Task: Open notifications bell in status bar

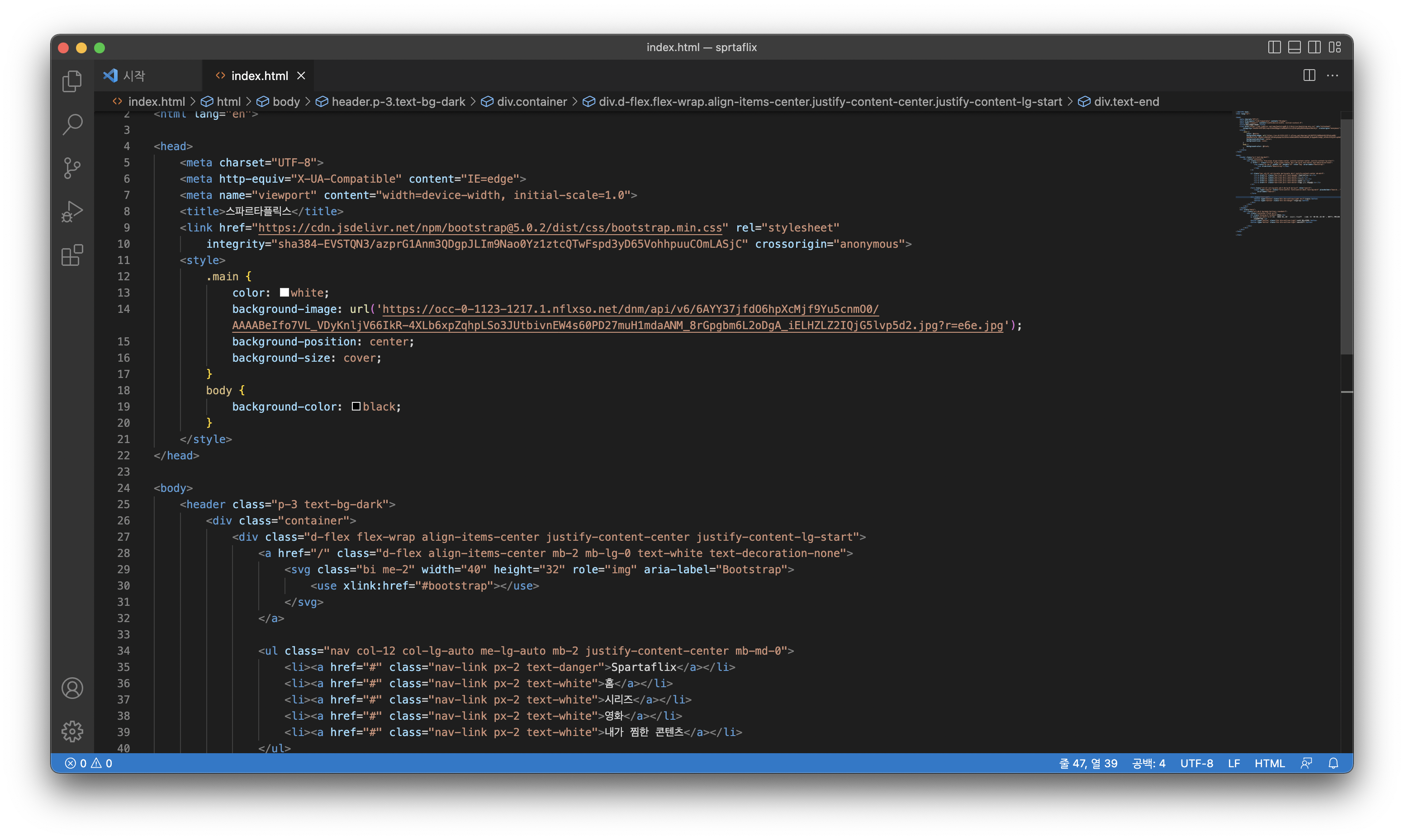Action: [1333, 763]
